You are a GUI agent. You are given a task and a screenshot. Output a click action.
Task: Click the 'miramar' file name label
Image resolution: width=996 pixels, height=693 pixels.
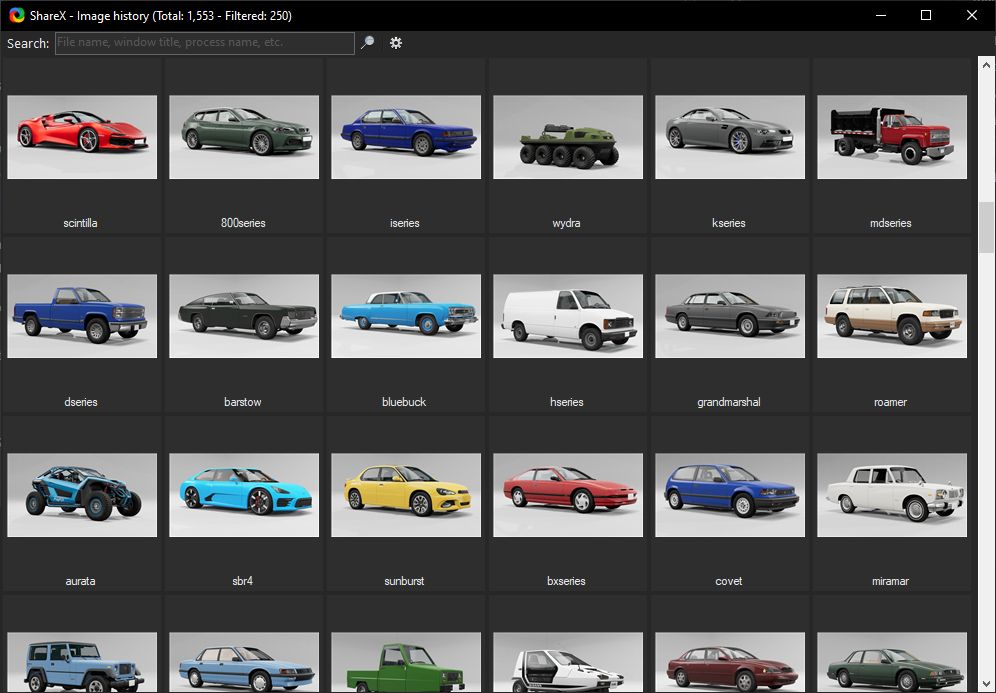(891, 581)
